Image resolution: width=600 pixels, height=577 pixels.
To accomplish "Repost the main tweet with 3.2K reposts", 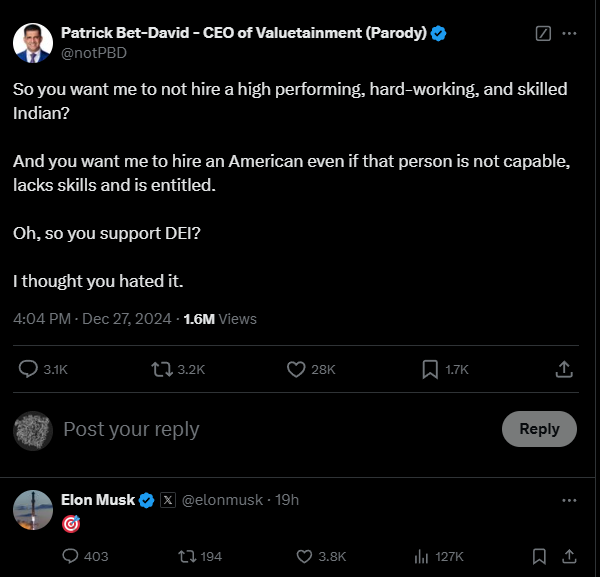I will (161, 370).
